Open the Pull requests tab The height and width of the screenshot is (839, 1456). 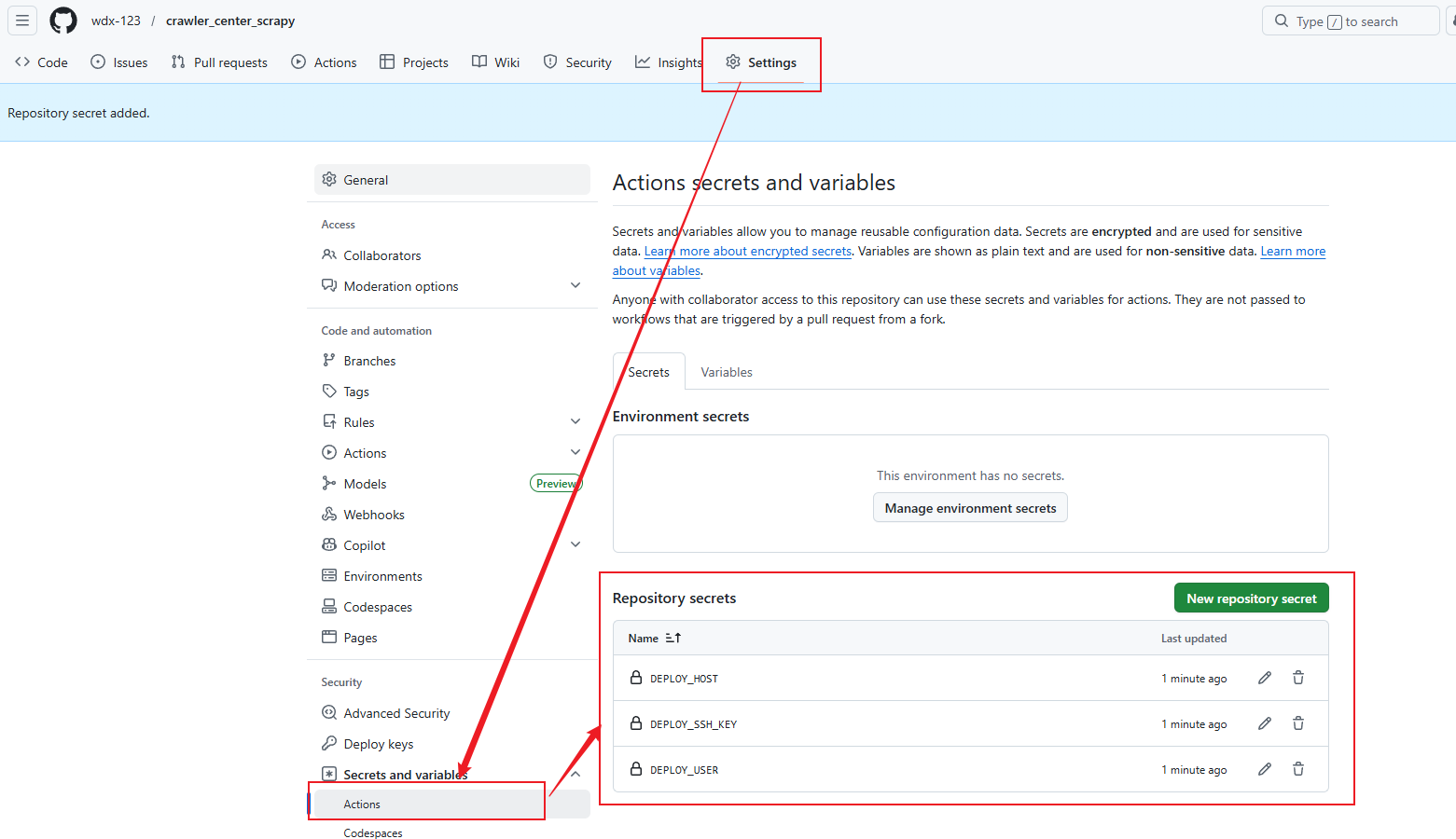point(219,62)
